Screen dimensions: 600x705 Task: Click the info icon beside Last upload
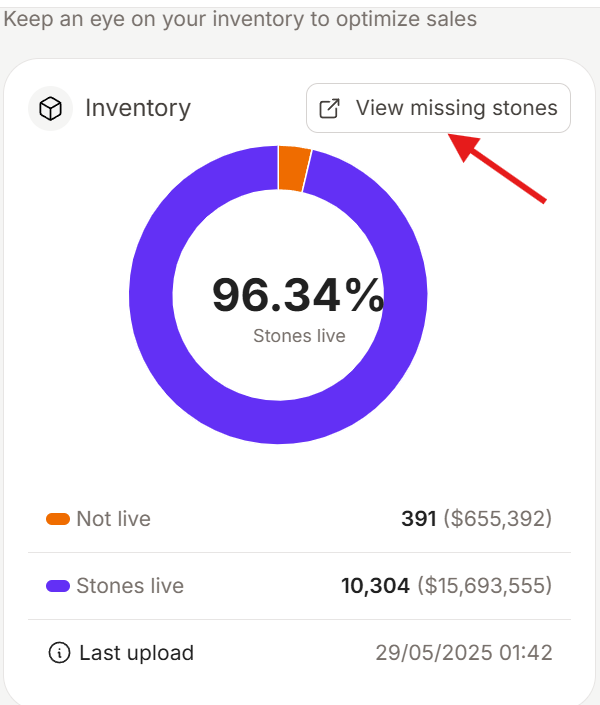pyautogui.click(x=59, y=652)
